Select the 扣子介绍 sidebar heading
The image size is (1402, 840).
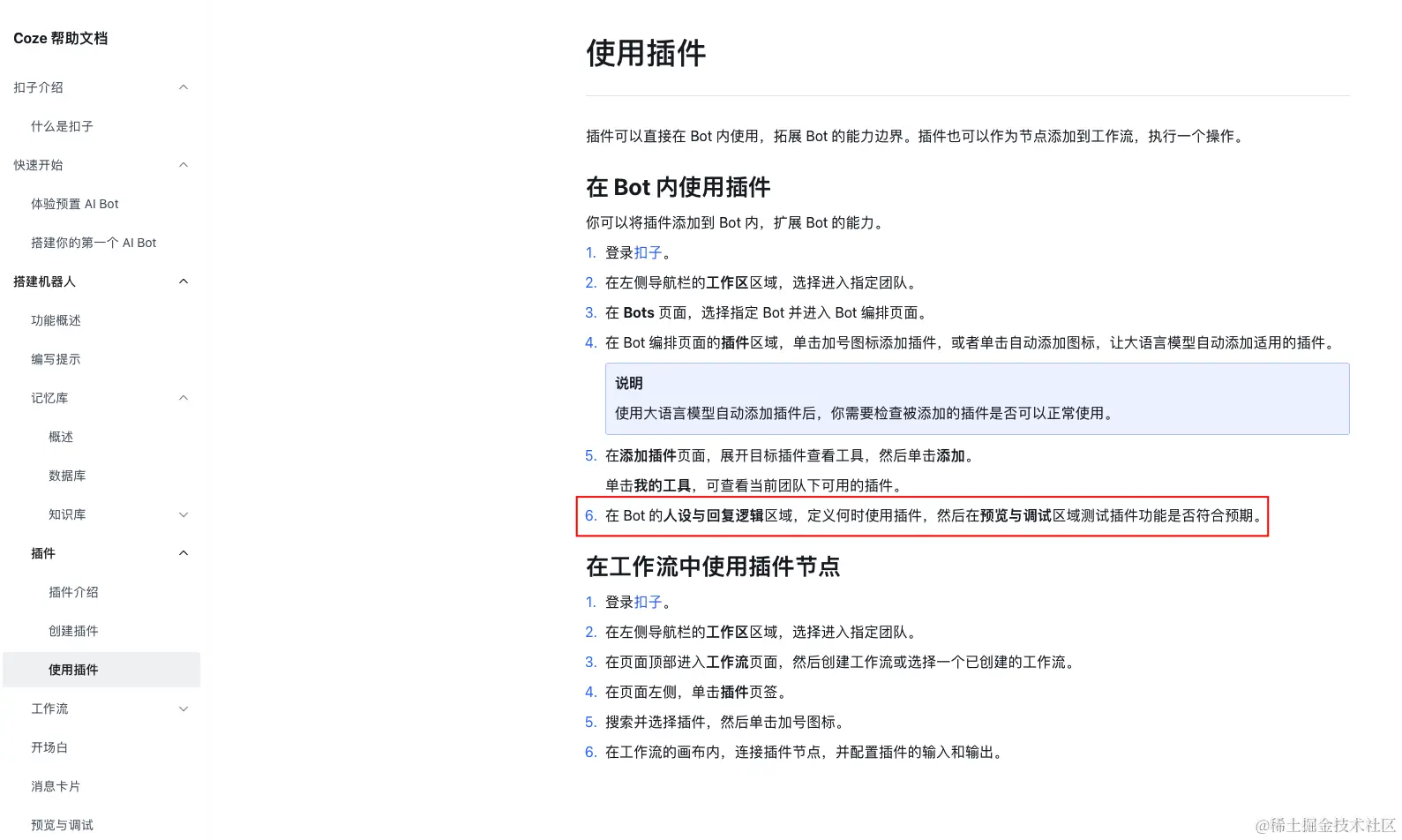38,87
